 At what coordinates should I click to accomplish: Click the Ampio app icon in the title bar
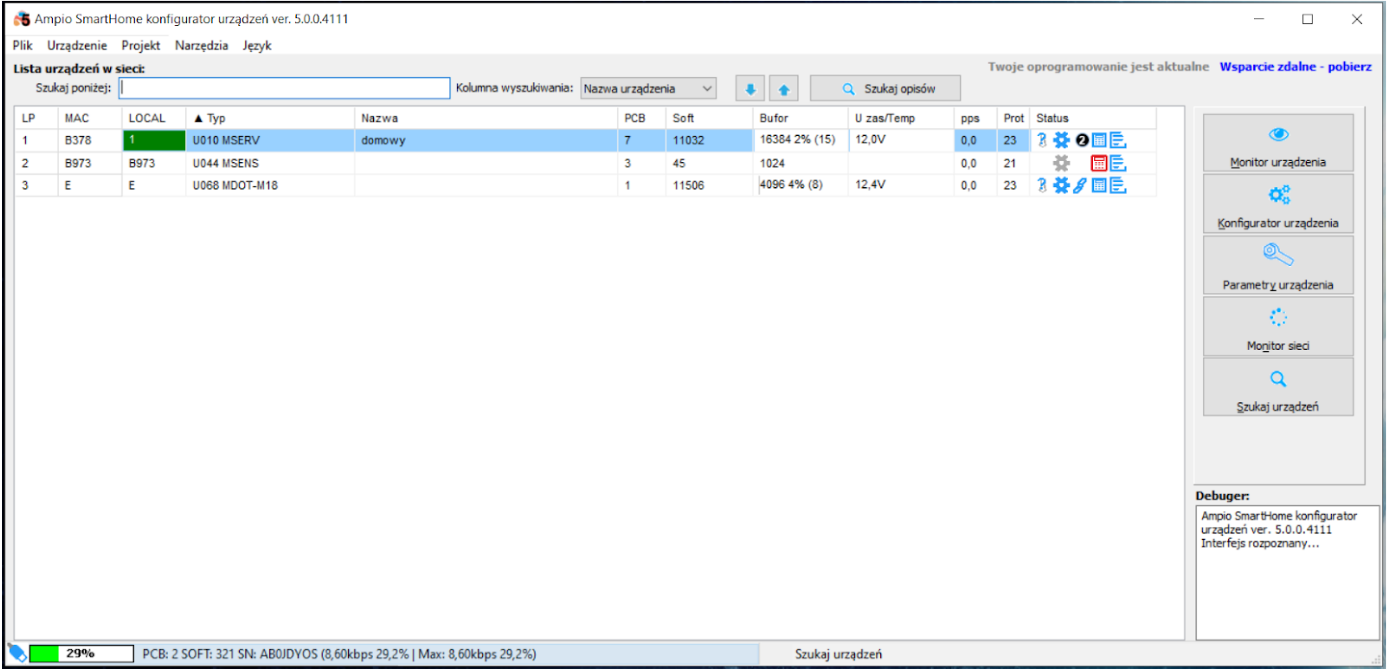pyautogui.click(x=21, y=19)
